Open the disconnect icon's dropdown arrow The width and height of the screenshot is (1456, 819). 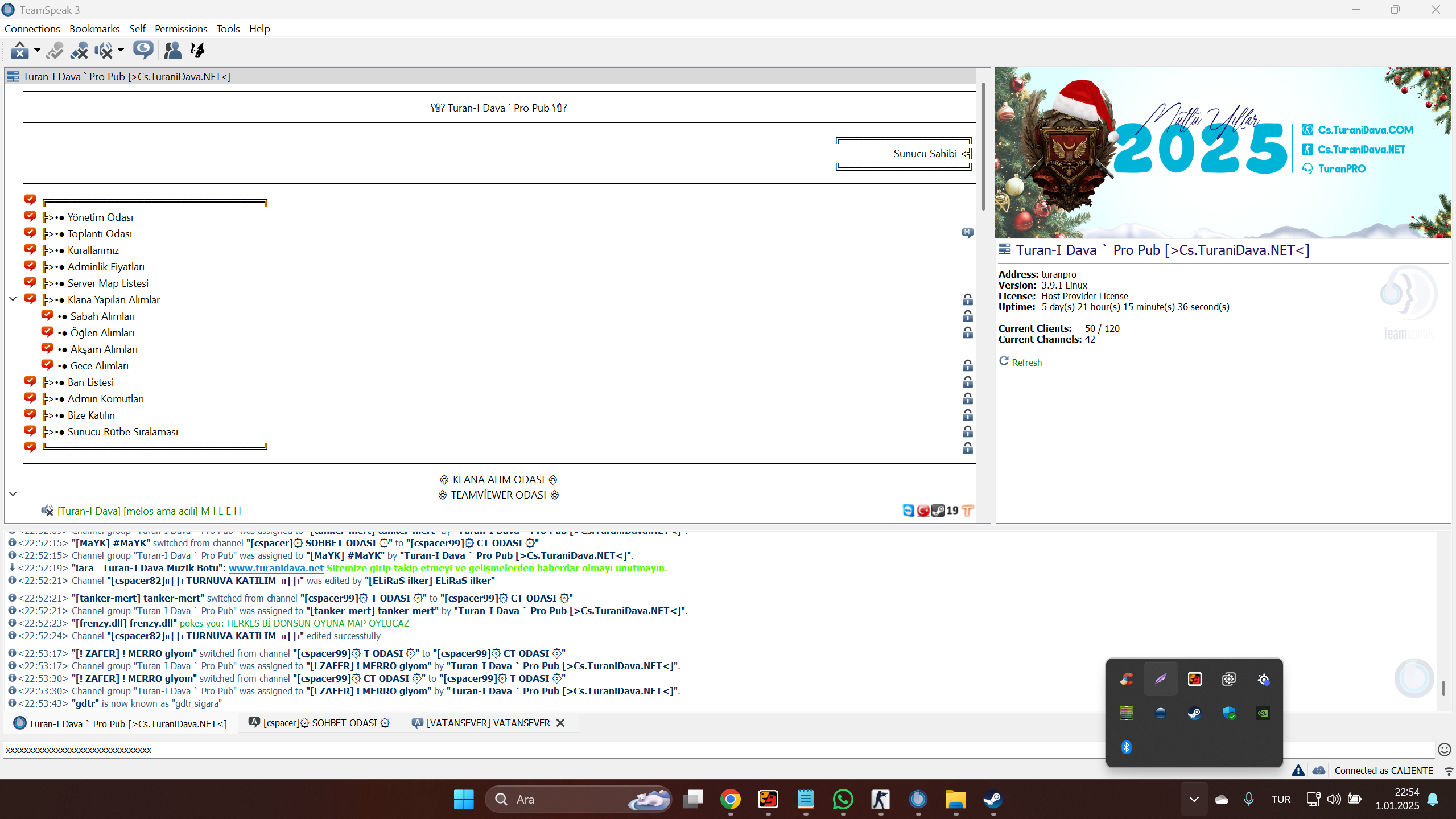[x=37, y=51]
